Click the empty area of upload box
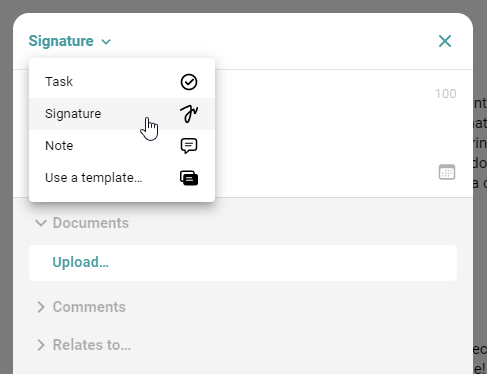487x374 pixels. pos(283,263)
